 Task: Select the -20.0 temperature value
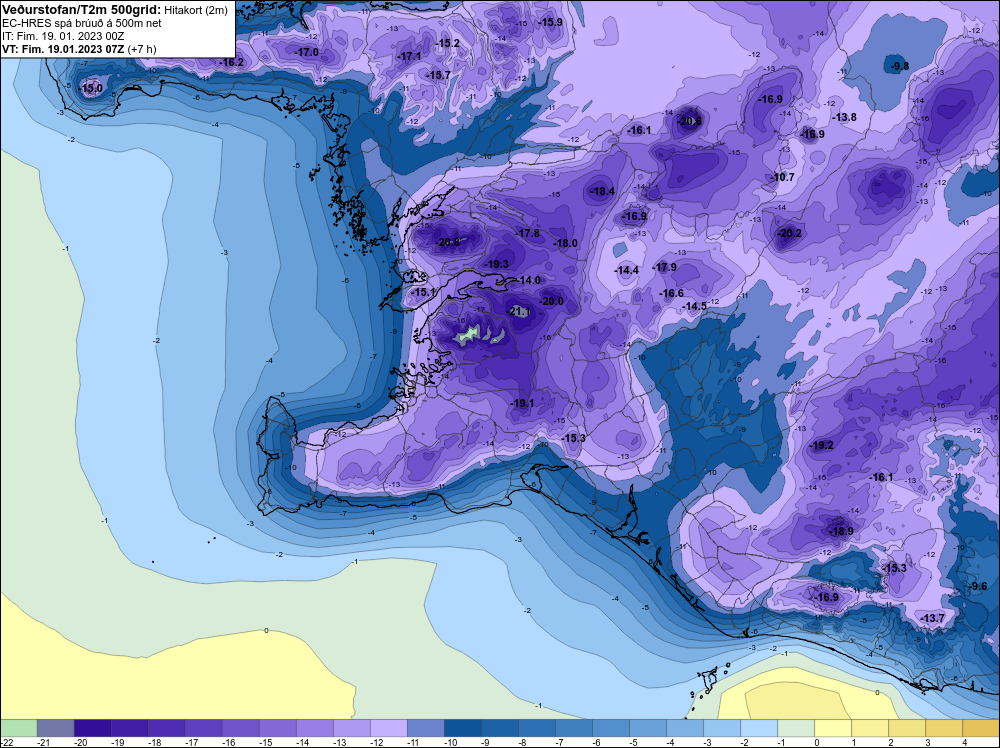[552, 301]
